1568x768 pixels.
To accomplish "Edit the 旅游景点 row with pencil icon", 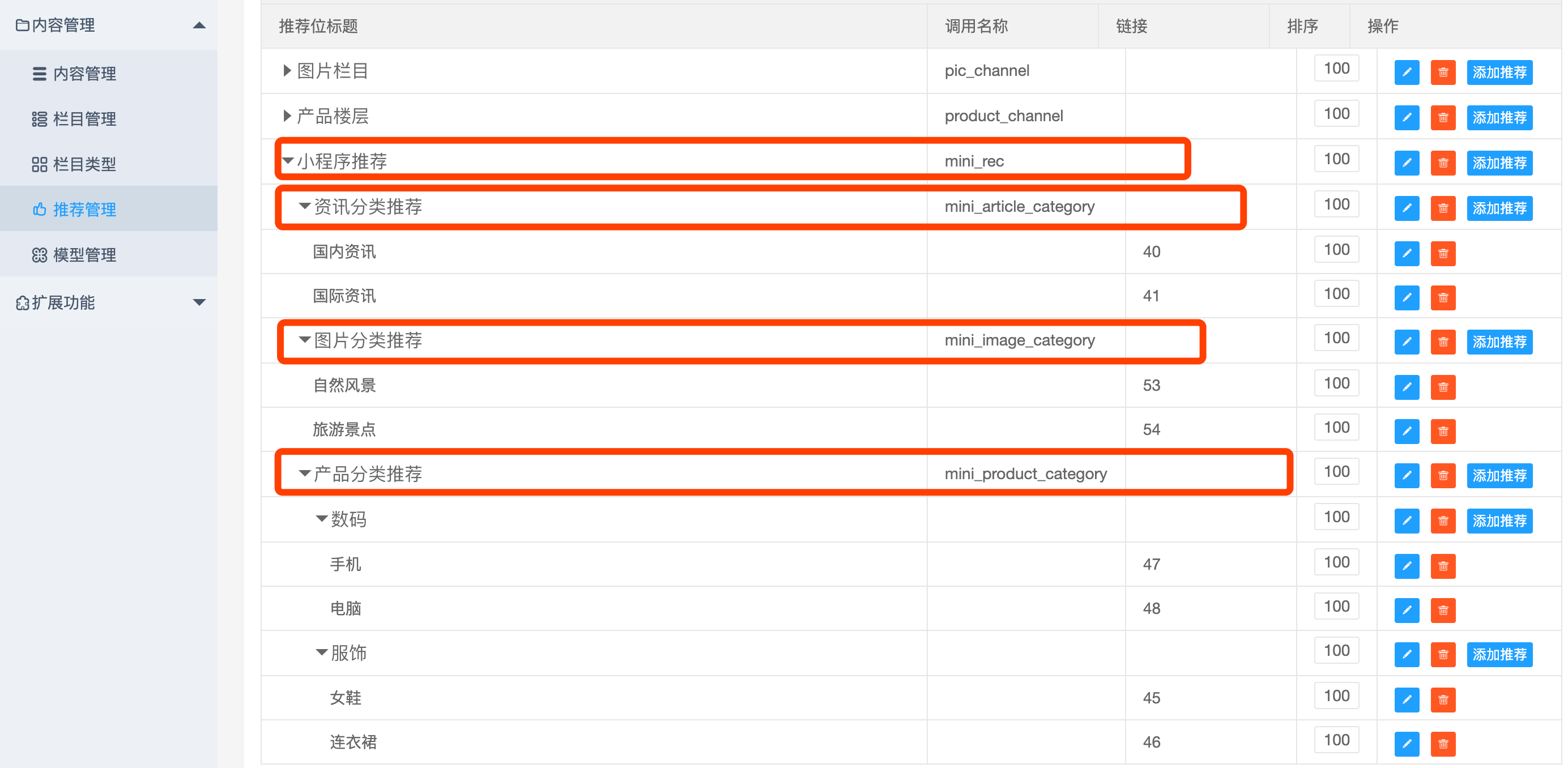I will click(x=1406, y=432).
